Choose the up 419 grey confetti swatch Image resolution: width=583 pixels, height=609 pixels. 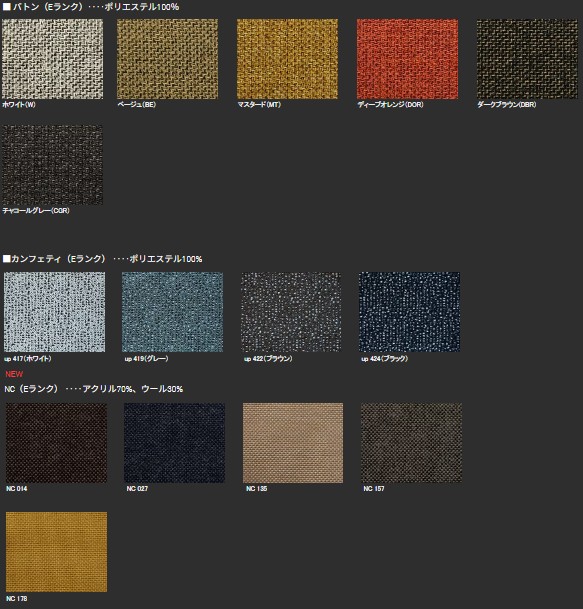[172, 312]
